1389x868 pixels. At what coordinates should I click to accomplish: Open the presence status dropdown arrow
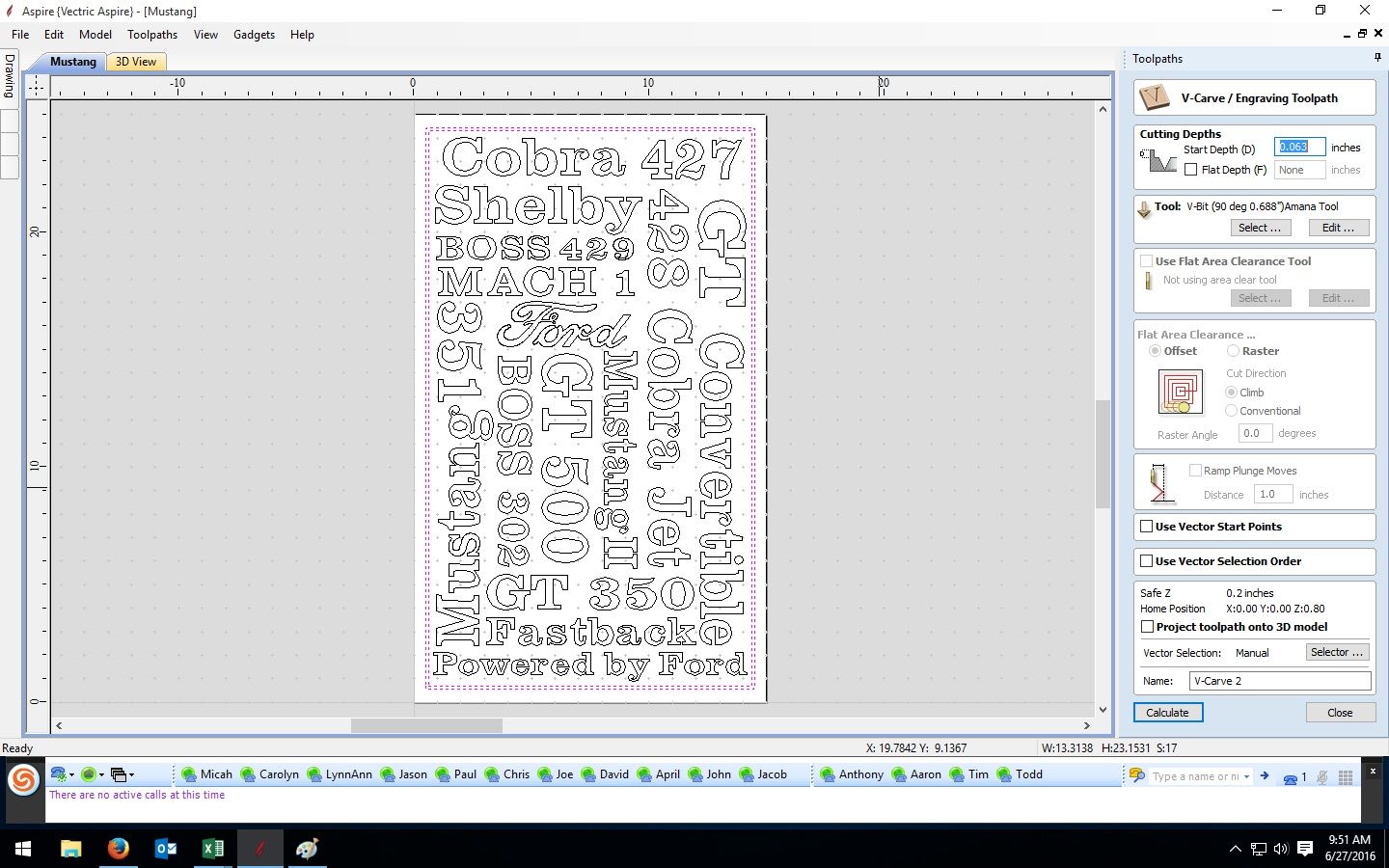(x=100, y=774)
